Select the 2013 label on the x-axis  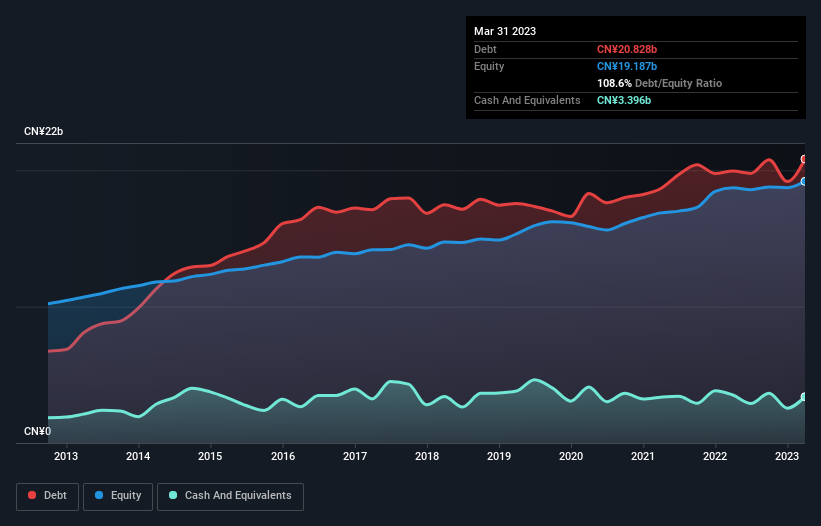pyautogui.click(x=66, y=457)
